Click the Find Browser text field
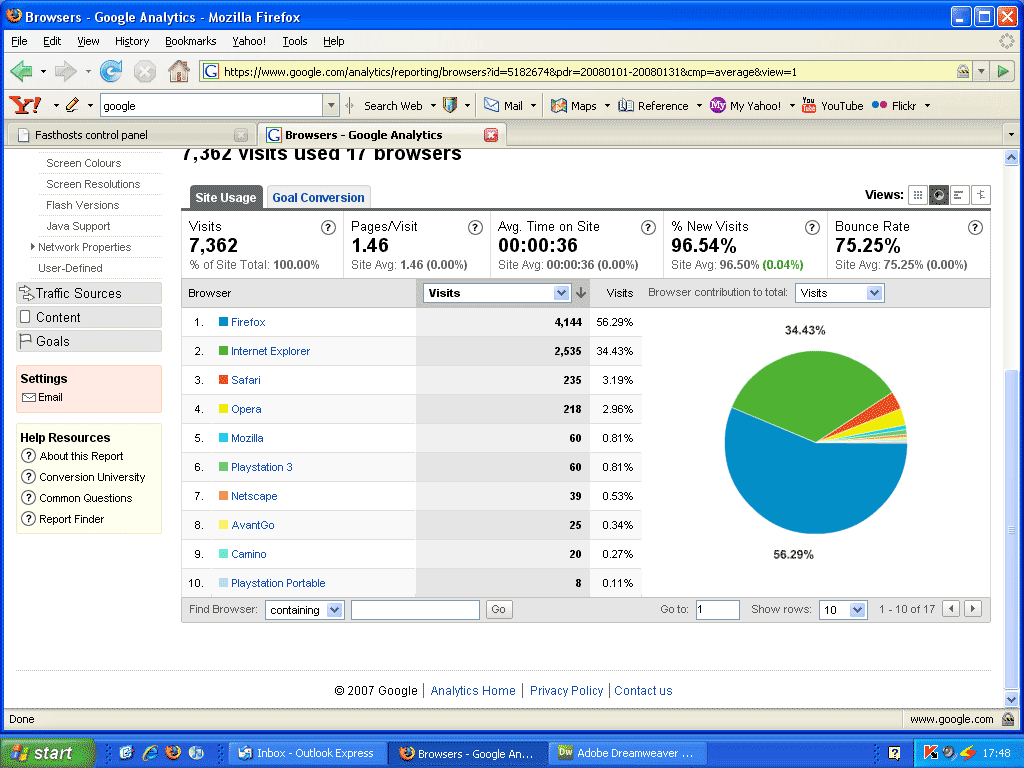1024x768 pixels. click(x=415, y=610)
